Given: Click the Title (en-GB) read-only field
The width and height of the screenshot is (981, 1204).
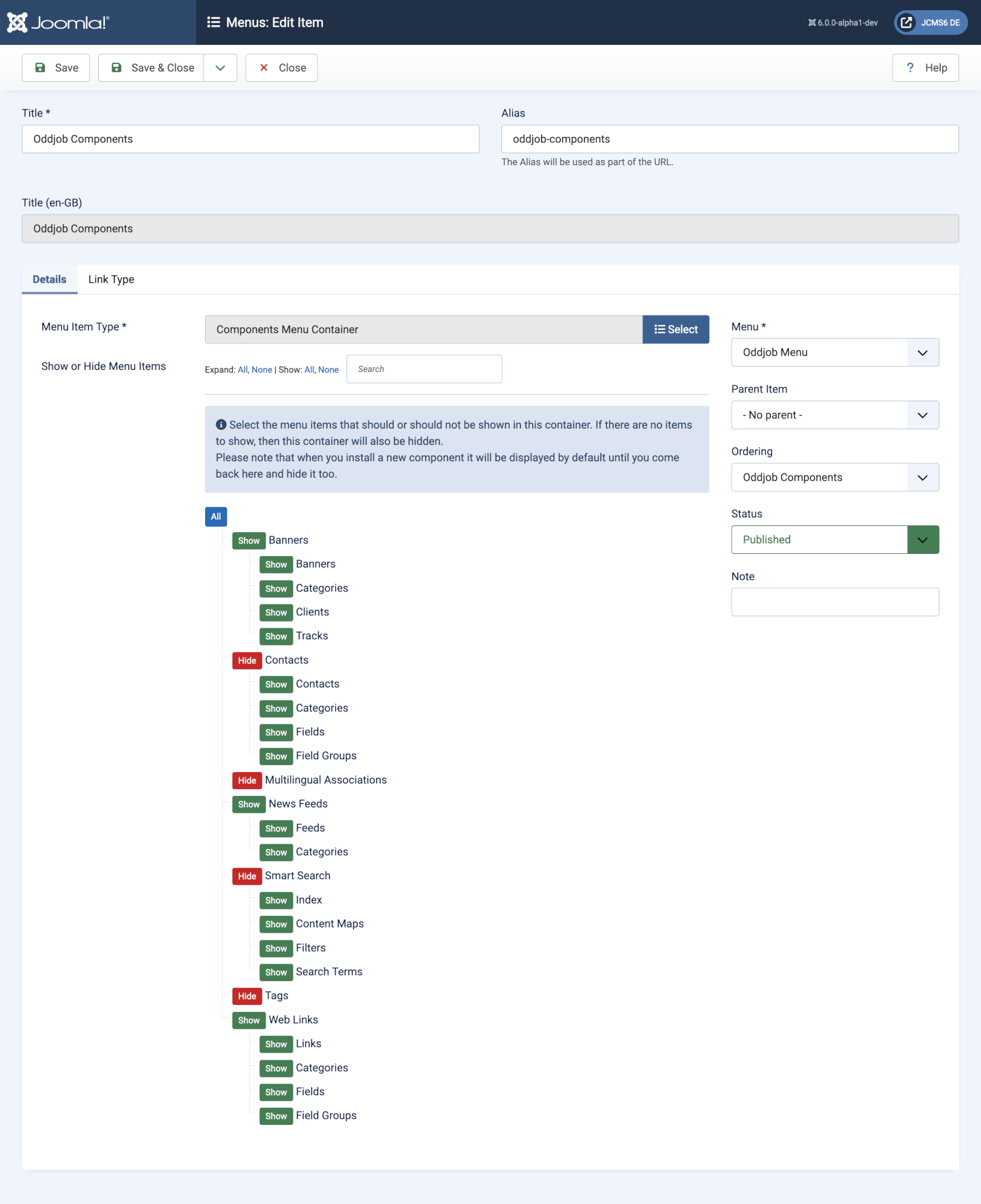Looking at the screenshot, I should 490,229.
